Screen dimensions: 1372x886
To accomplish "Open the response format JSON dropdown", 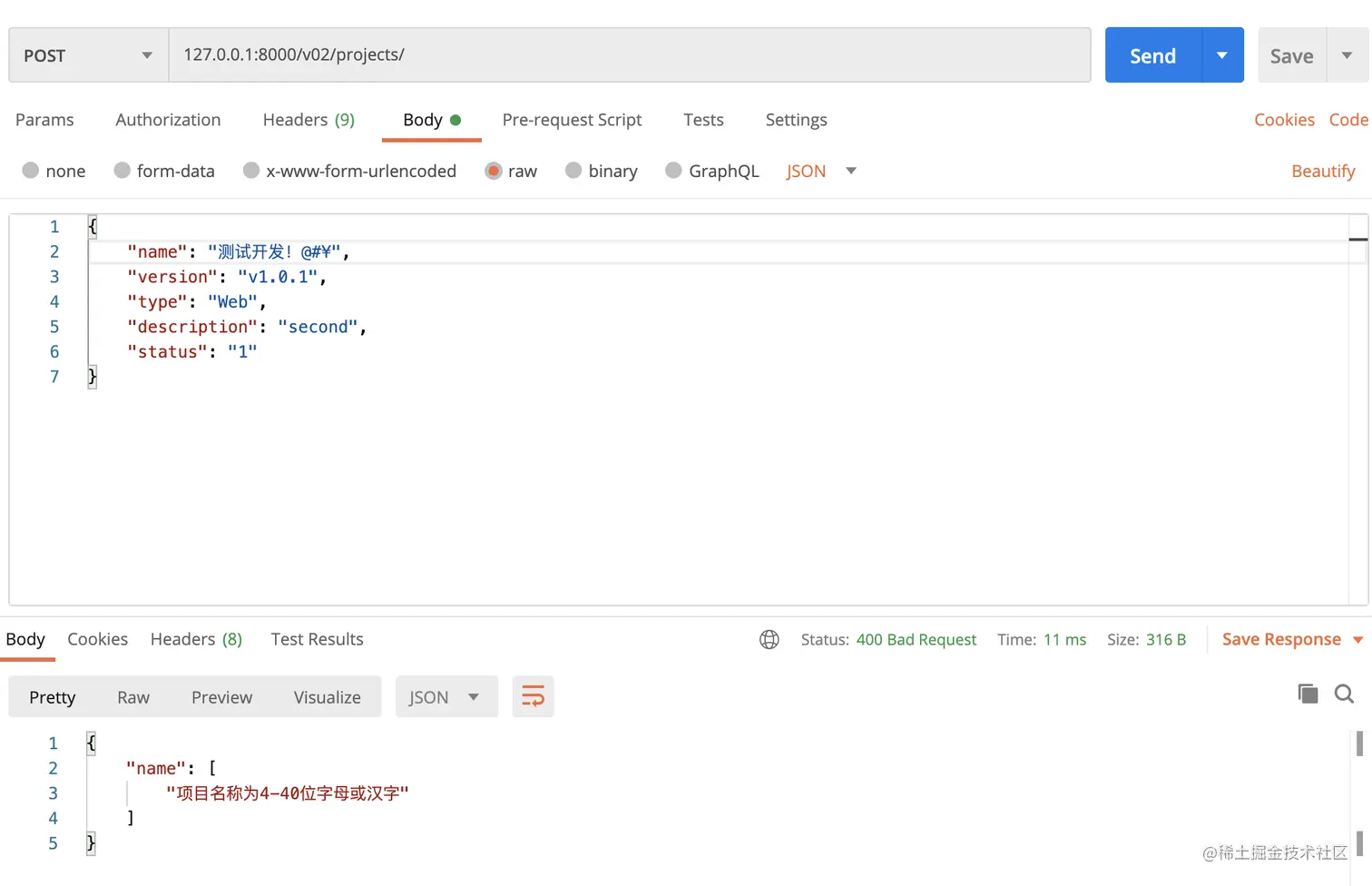I will pyautogui.click(x=446, y=697).
